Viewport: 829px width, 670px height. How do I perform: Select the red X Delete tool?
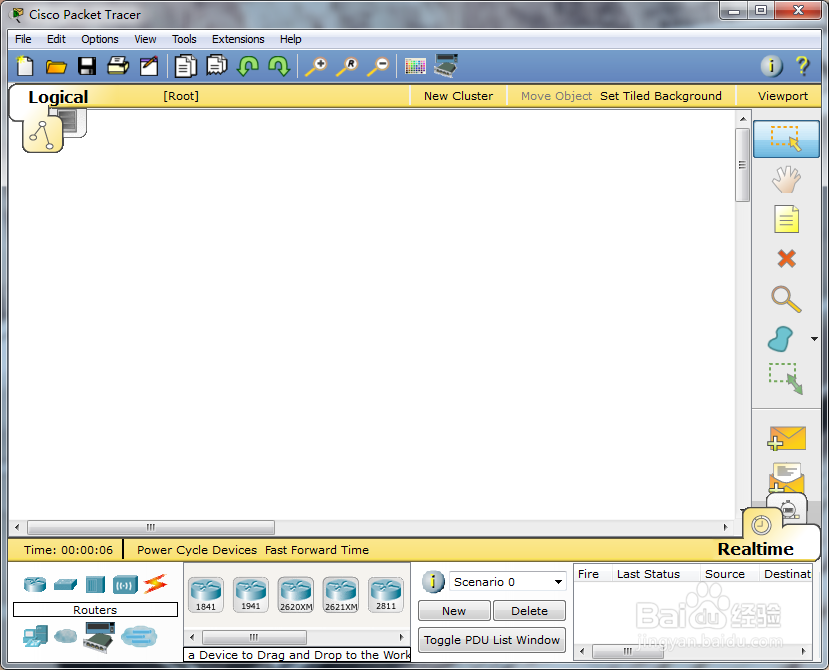(x=787, y=259)
